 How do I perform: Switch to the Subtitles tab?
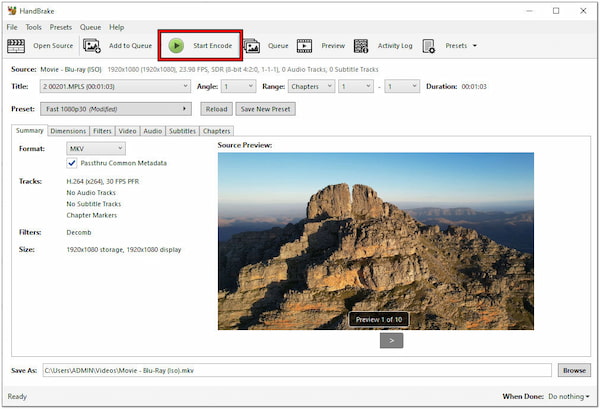tap(183, 131)
